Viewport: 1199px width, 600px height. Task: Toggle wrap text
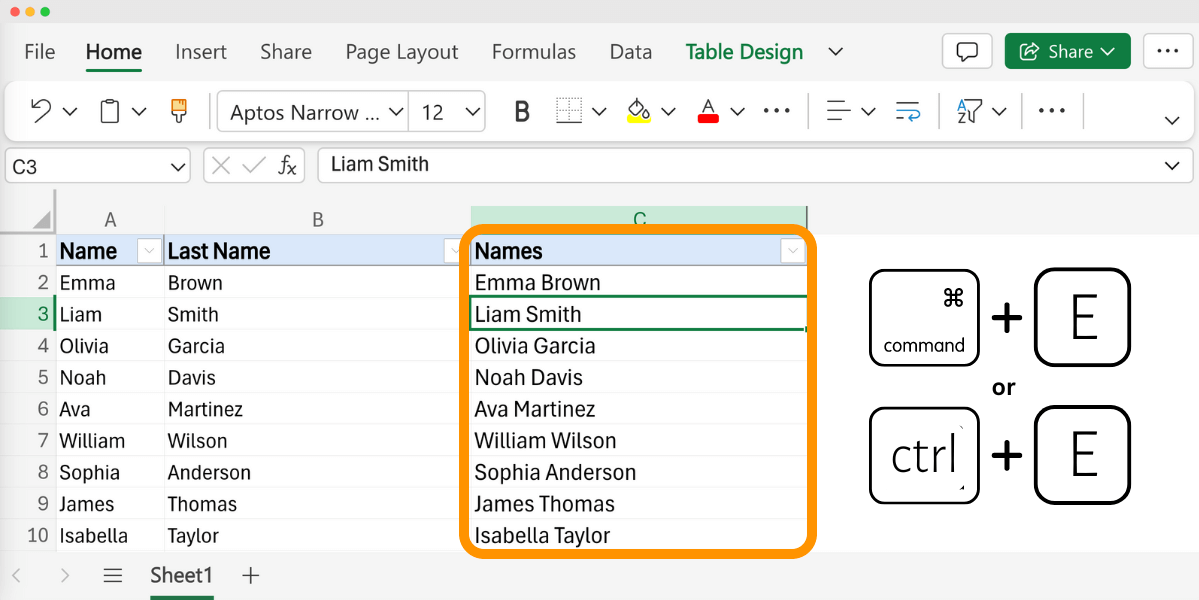(x=908, y=111)
